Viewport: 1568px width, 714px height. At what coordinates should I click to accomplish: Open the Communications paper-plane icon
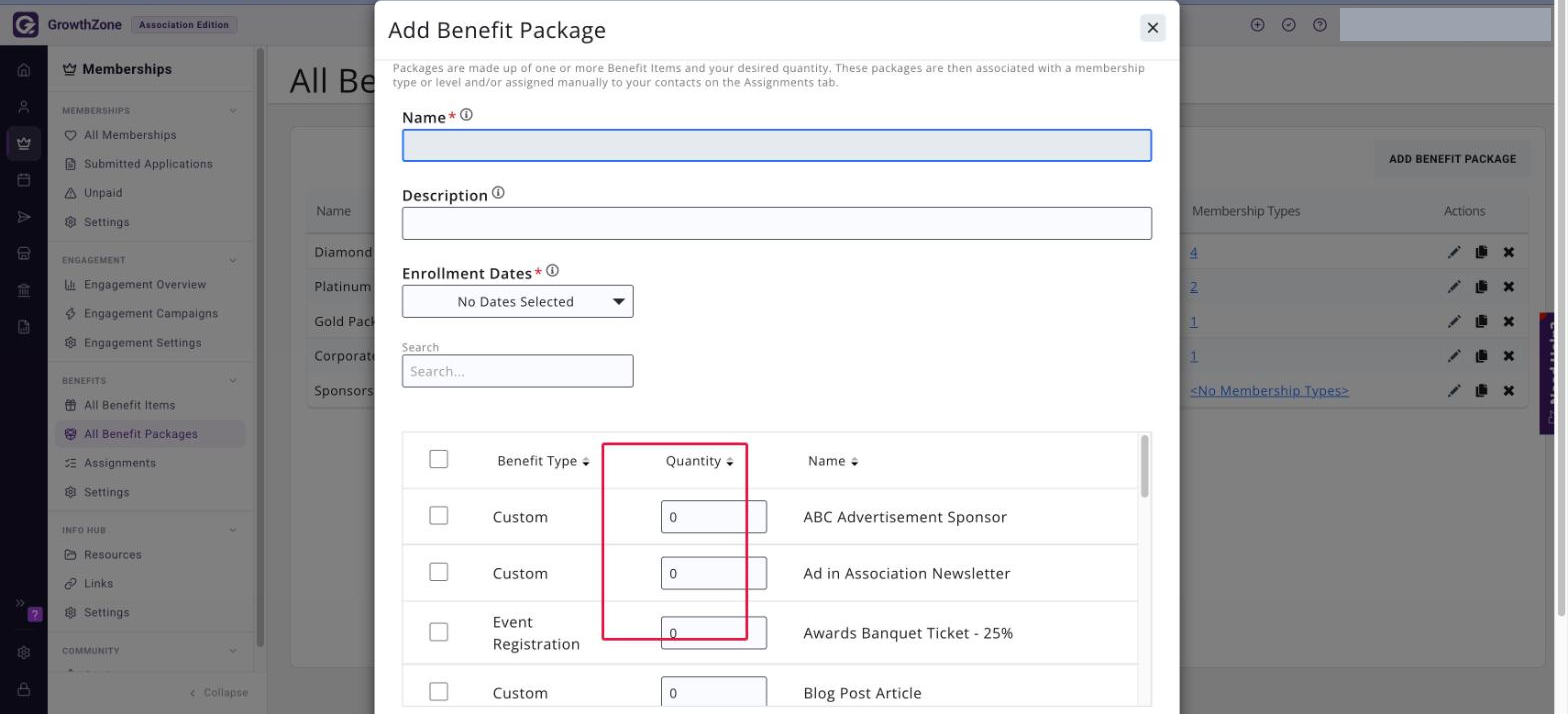click(x=24, y=217)
